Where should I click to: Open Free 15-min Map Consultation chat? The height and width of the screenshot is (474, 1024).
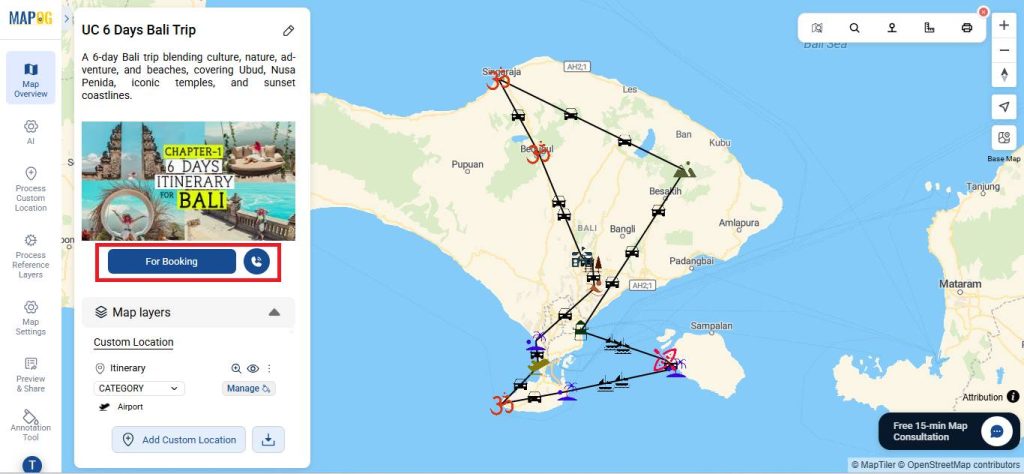(948, 432)
